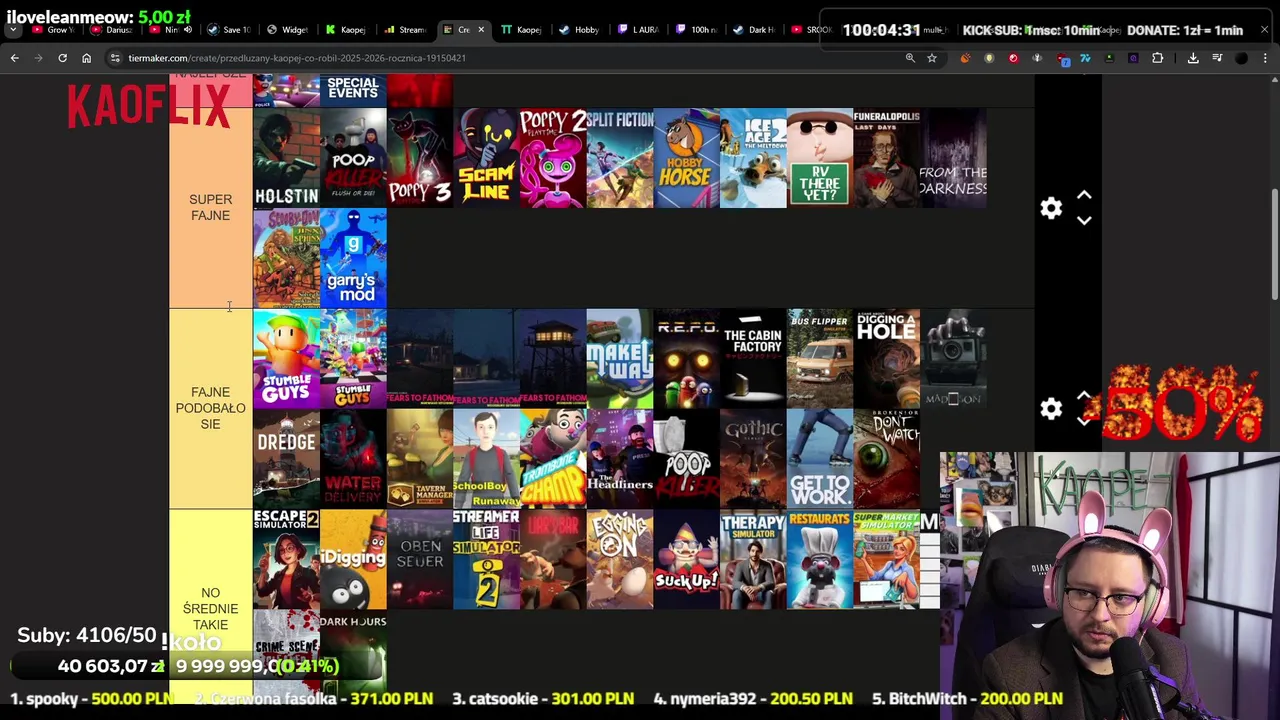Image resolution: width=1280 pixels, height=720 pixels.
Task: Go back in browser history
Action: (x=14, y=58)
